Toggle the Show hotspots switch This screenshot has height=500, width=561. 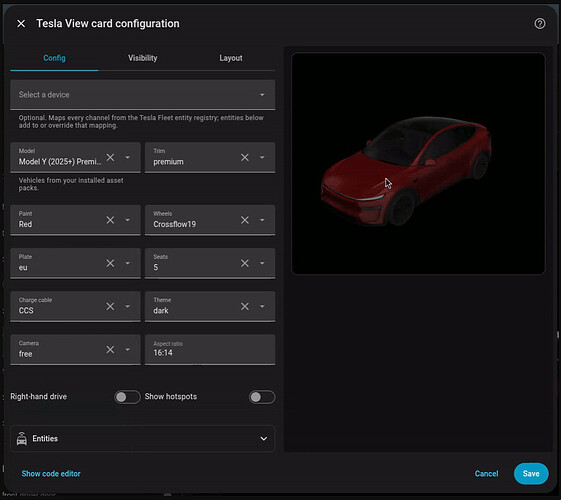tap(262, 397)
